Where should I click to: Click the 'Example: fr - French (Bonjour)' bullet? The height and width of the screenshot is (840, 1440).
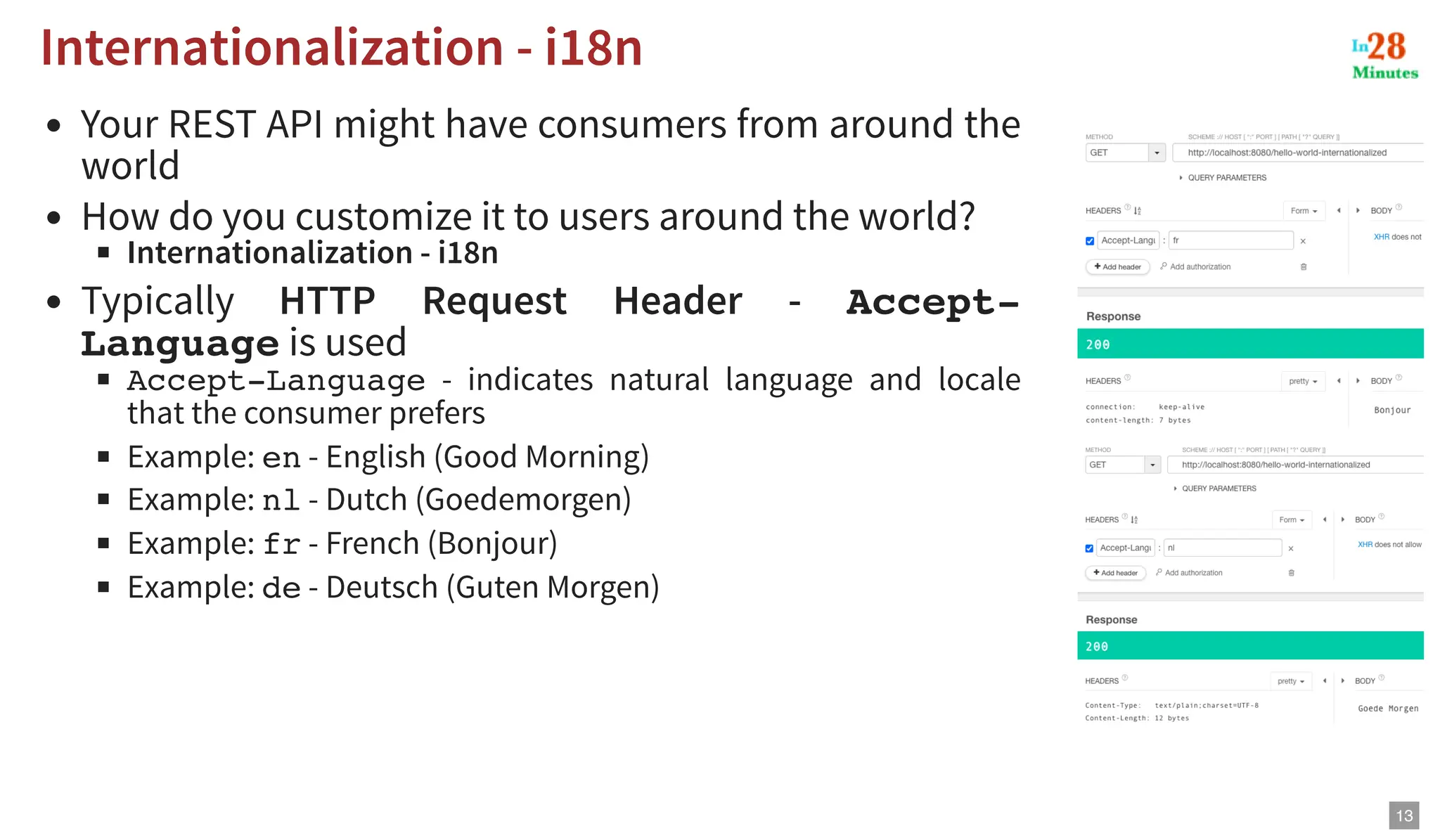click(342, 544)
